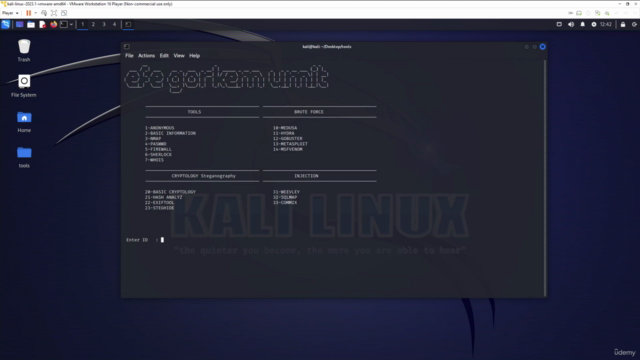
Task: Open the terminal View menu
Action: tap(179, 56)
